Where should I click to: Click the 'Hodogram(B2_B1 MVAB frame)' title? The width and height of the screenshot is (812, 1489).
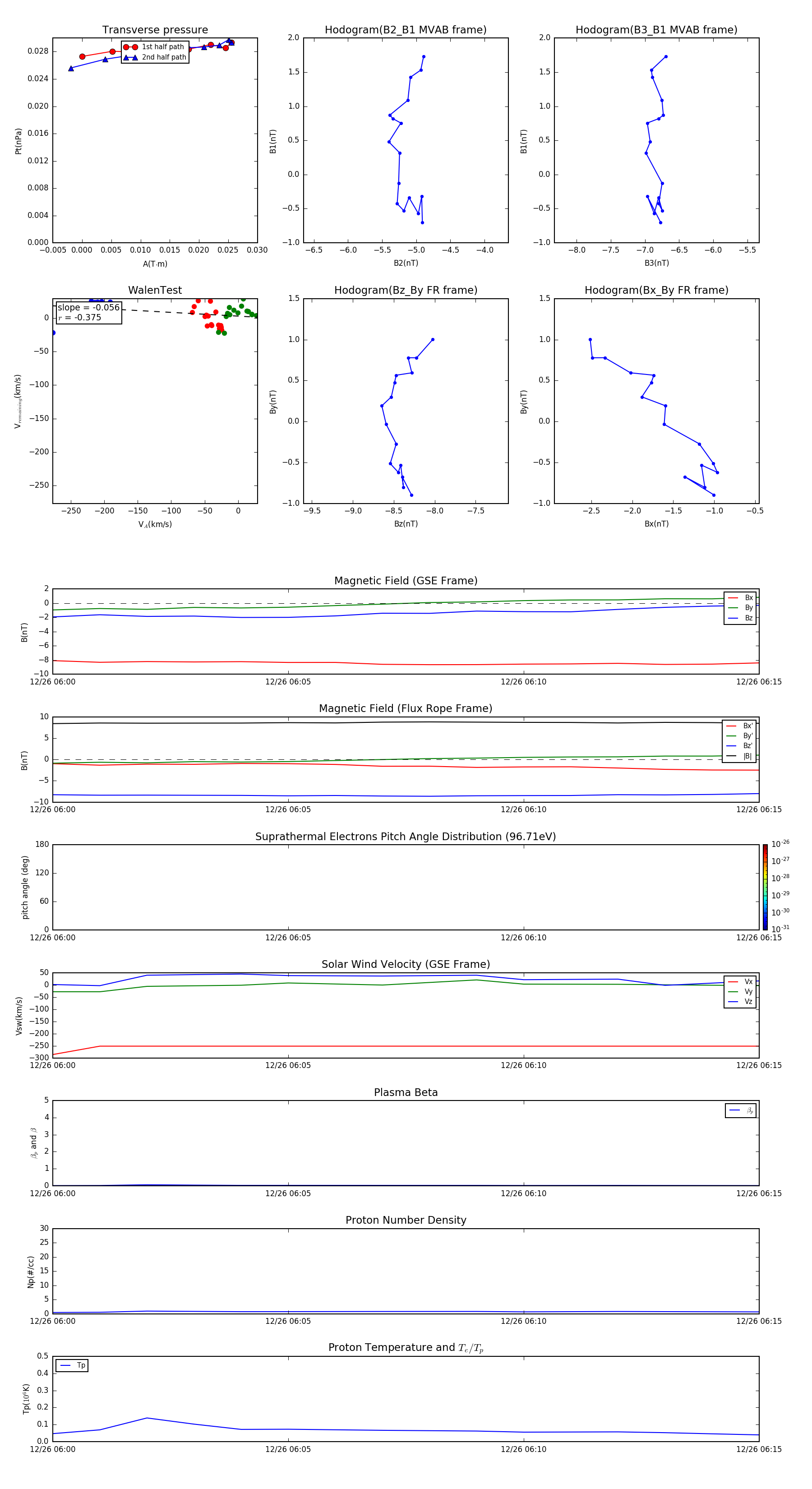point(406,30)
